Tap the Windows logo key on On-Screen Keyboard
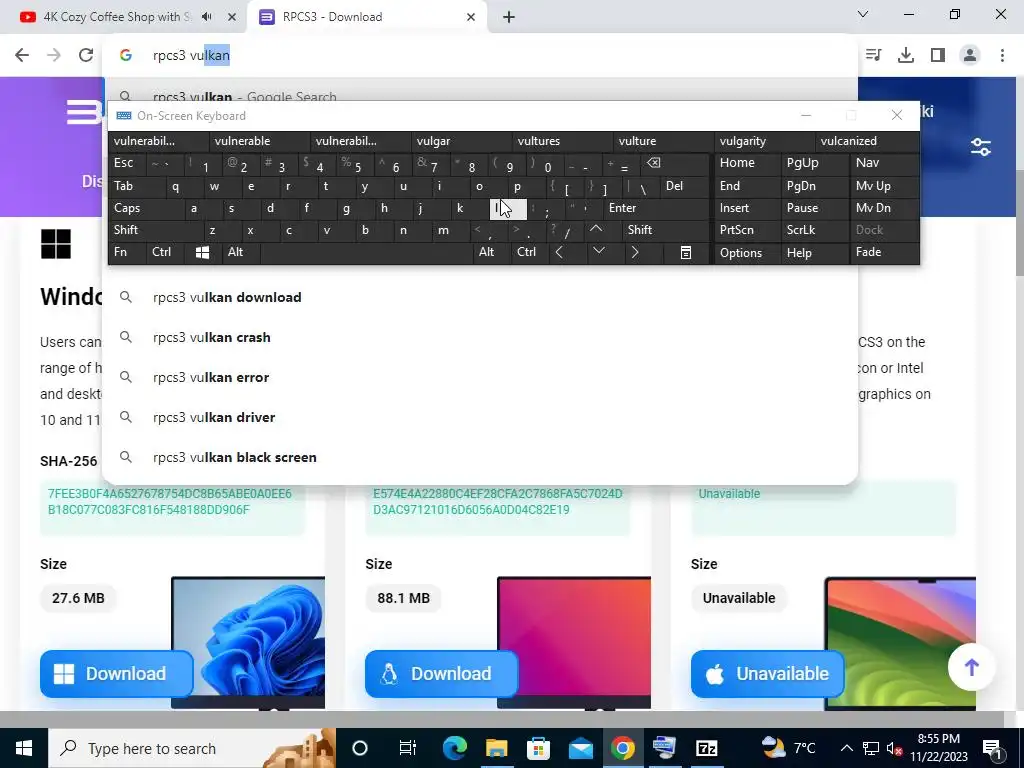This screenshot has width=1024, height=768. [202, 253]
